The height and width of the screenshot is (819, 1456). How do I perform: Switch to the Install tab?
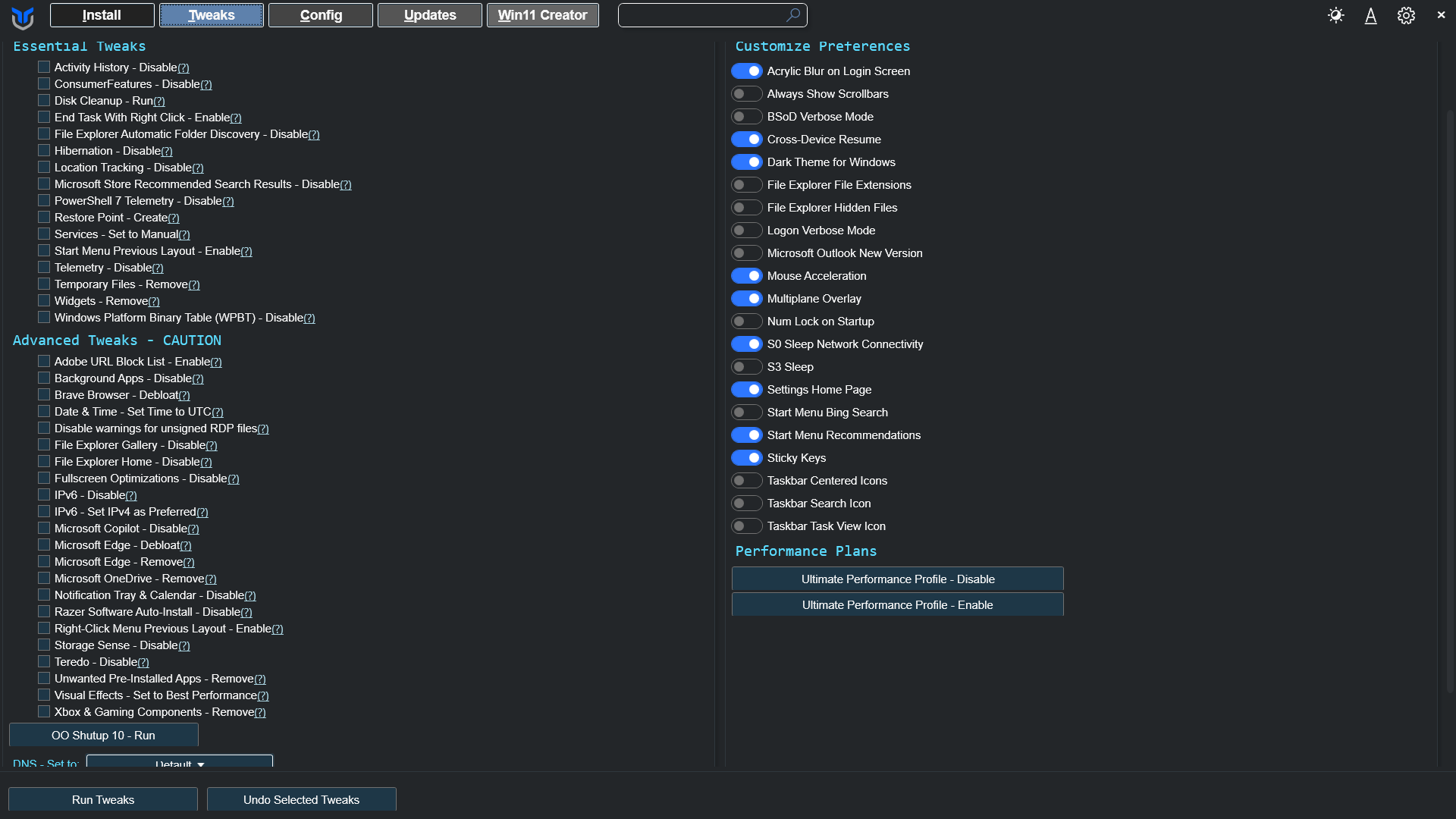(x=102, y=15)
